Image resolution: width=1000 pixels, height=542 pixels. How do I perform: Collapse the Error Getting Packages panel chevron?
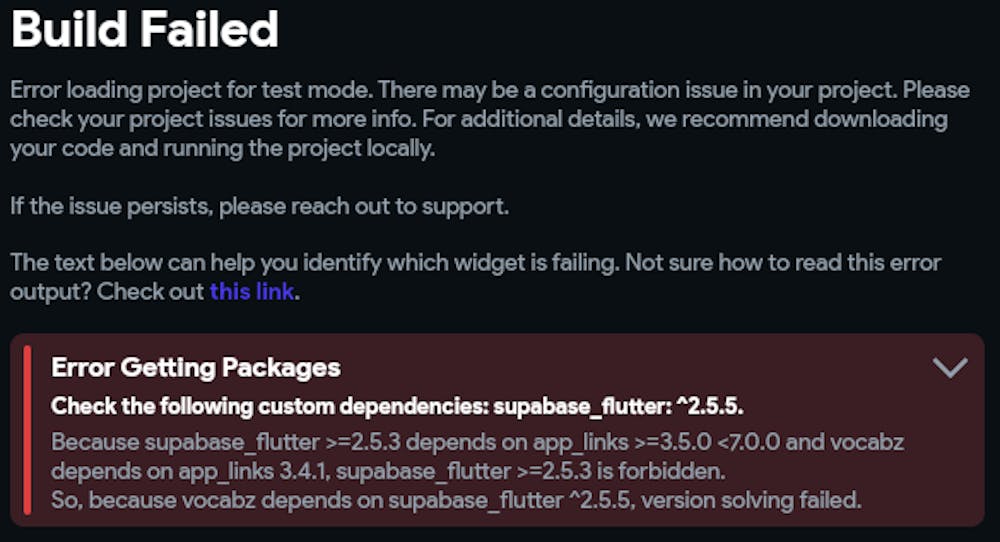click(949, 368)
